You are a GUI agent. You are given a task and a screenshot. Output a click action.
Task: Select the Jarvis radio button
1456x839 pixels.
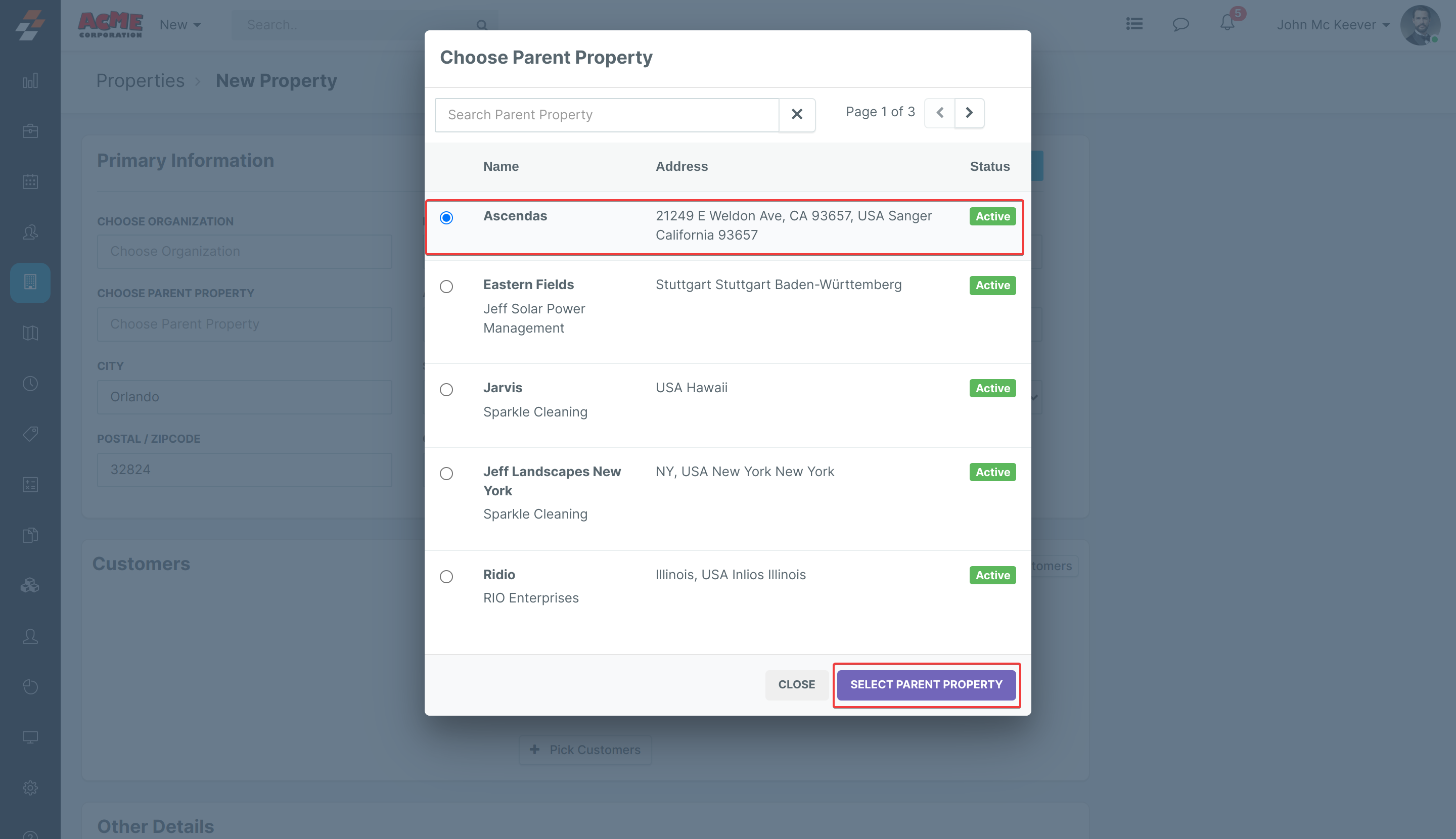(x=446, y=390)
